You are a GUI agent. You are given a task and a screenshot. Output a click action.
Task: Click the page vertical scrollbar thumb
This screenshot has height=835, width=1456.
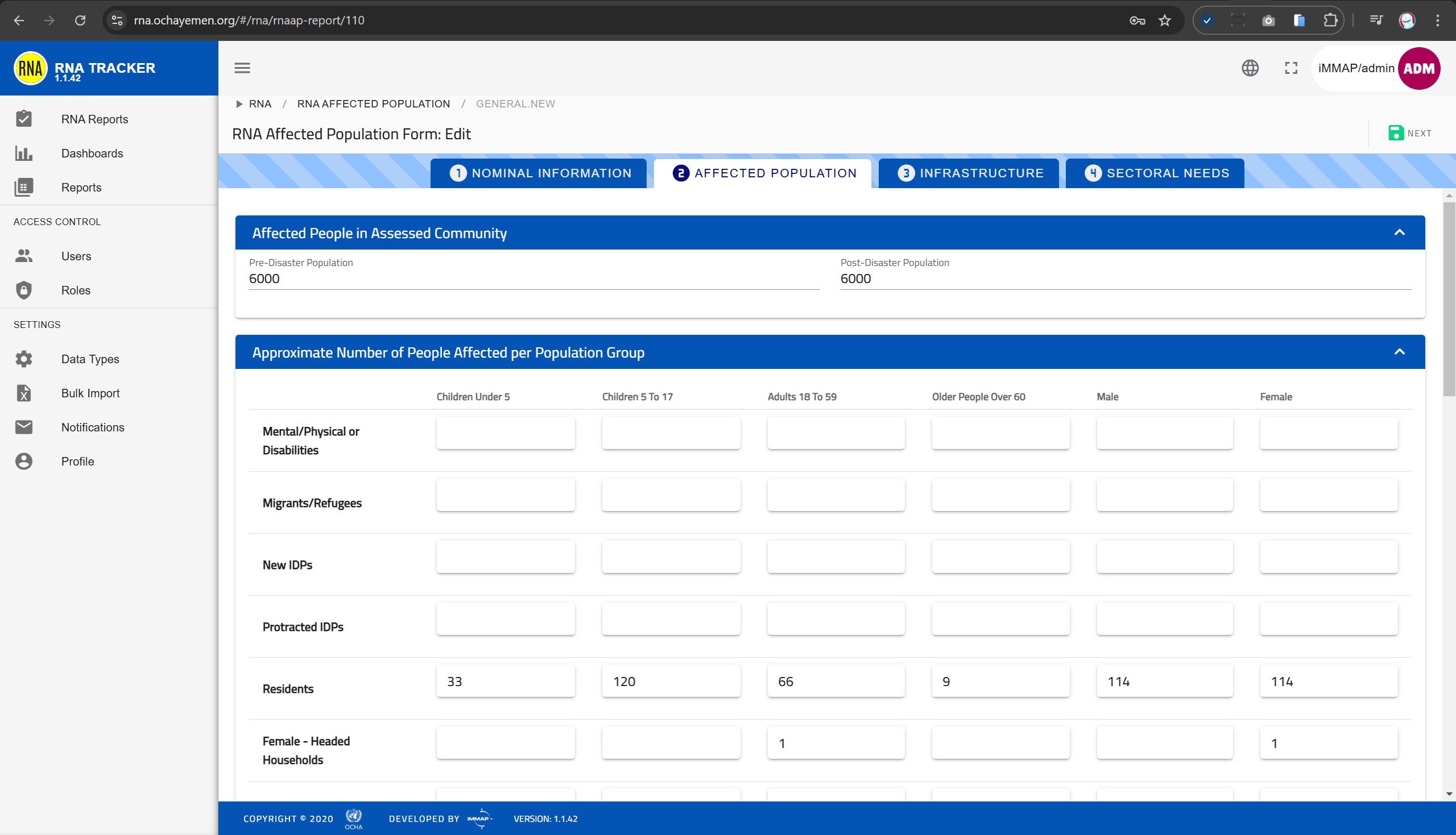pos(1449,298)
